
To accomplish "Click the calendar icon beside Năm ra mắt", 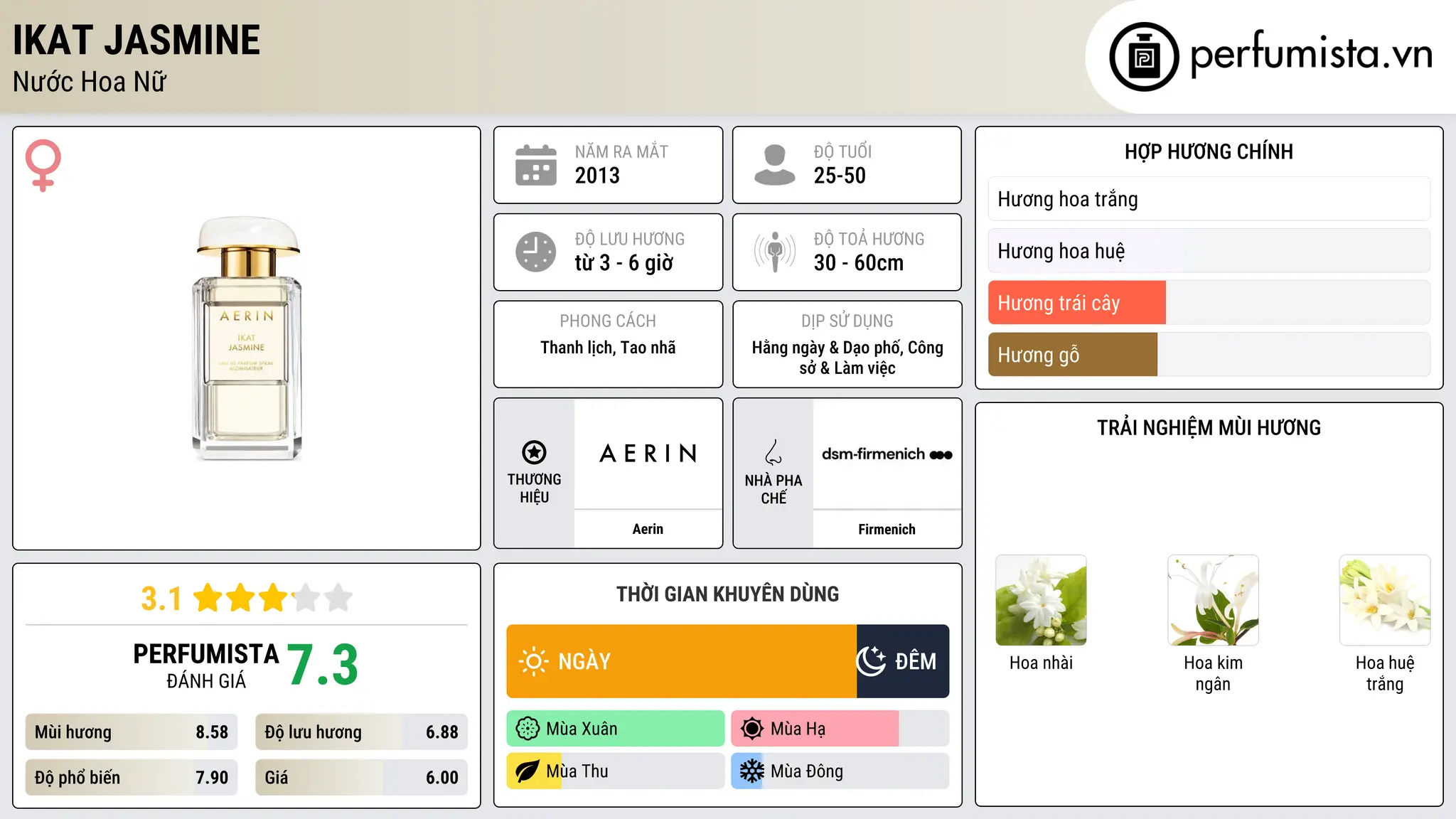I will 536,165.
